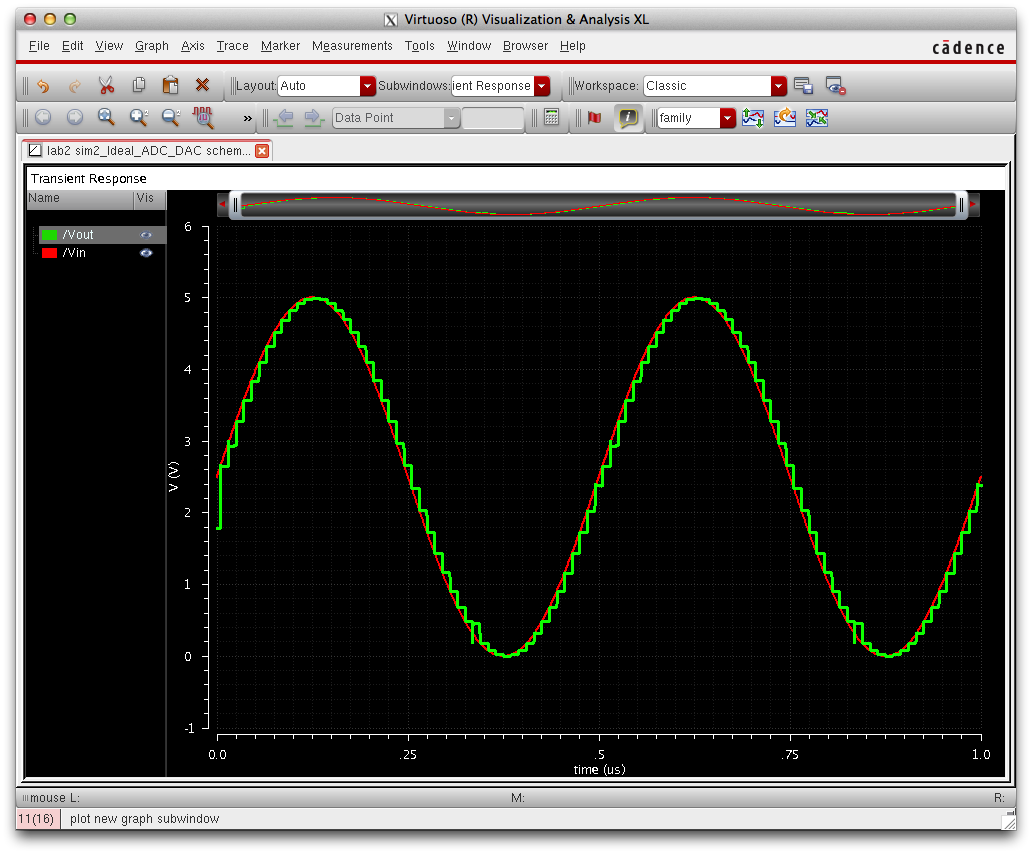Toggle the info balloon button
This screenshot has height=854, width=1032.
click(627, 118)
